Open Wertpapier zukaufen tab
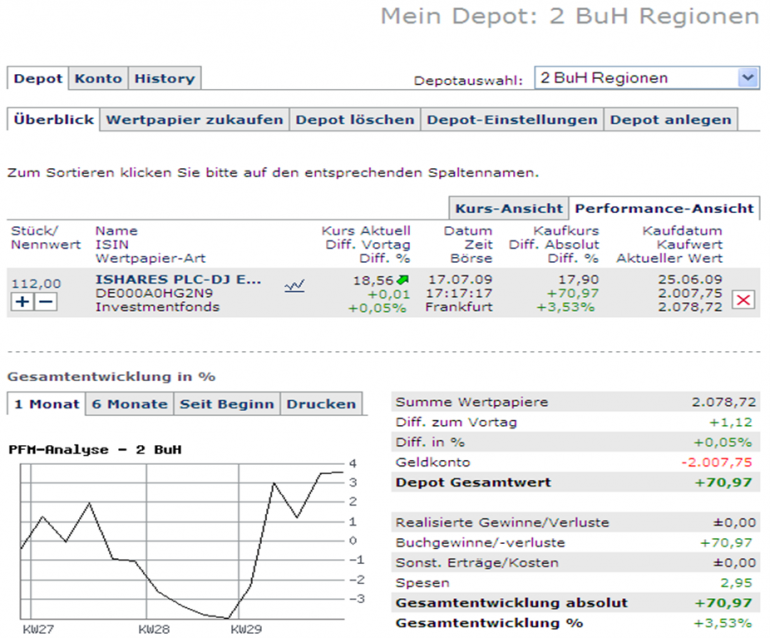This screenshot has width=770, height=638. point(194,120)
